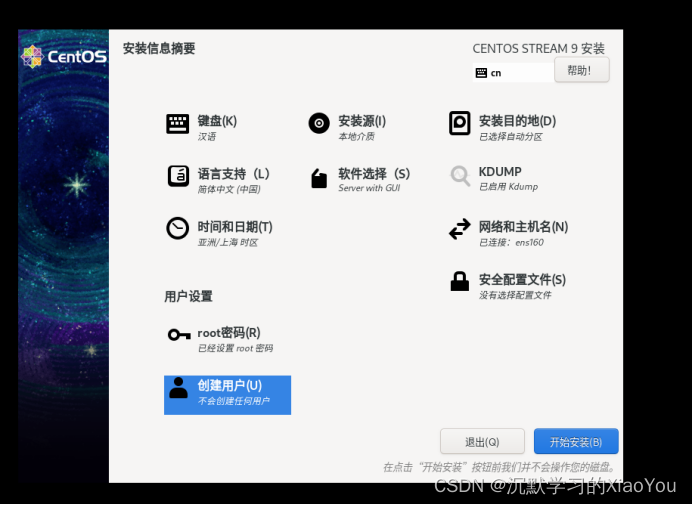Open the 键盘(K) keyboard settings label

click(217, 121)
